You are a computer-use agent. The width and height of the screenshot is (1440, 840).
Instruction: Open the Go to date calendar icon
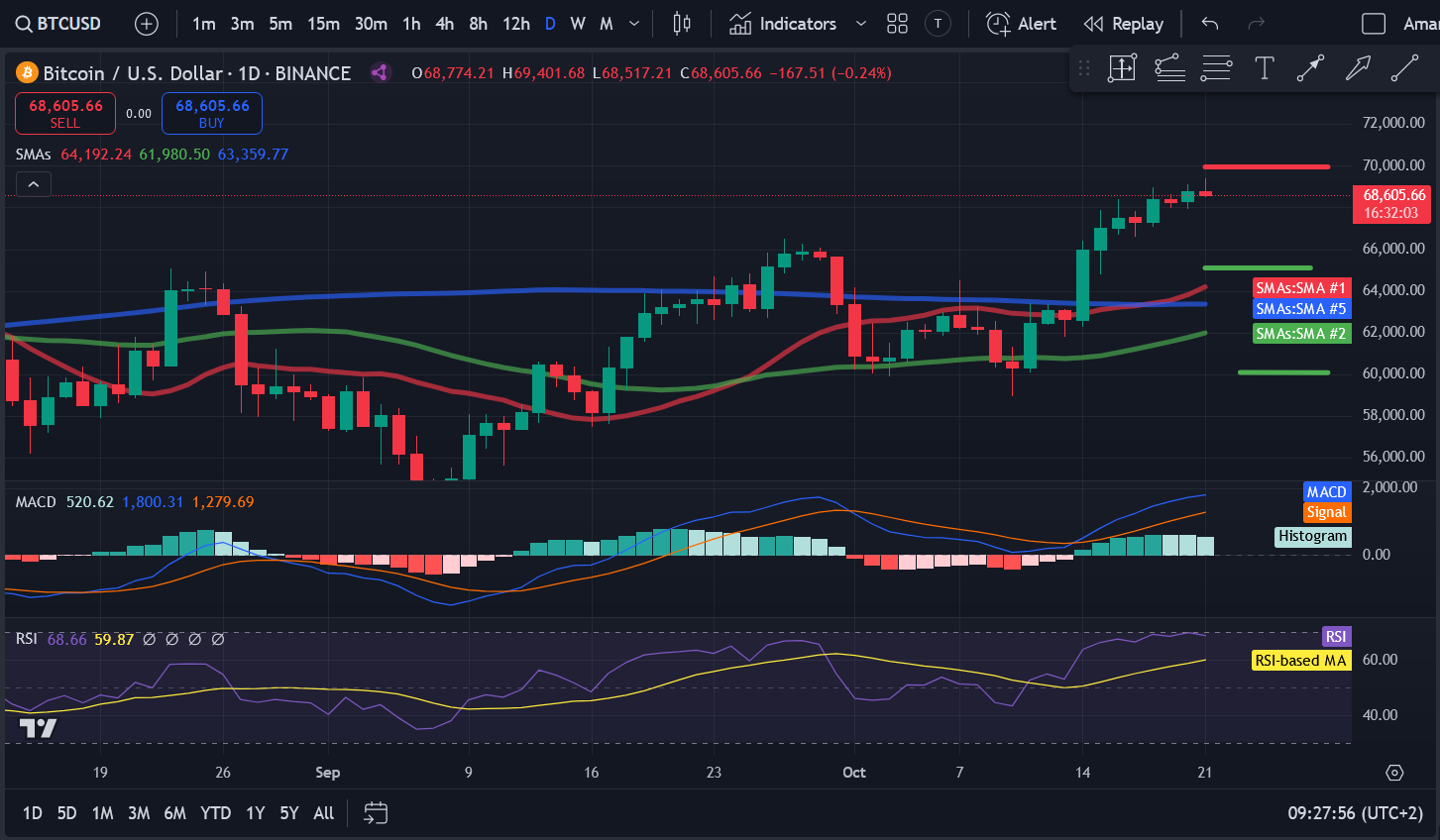376,813
